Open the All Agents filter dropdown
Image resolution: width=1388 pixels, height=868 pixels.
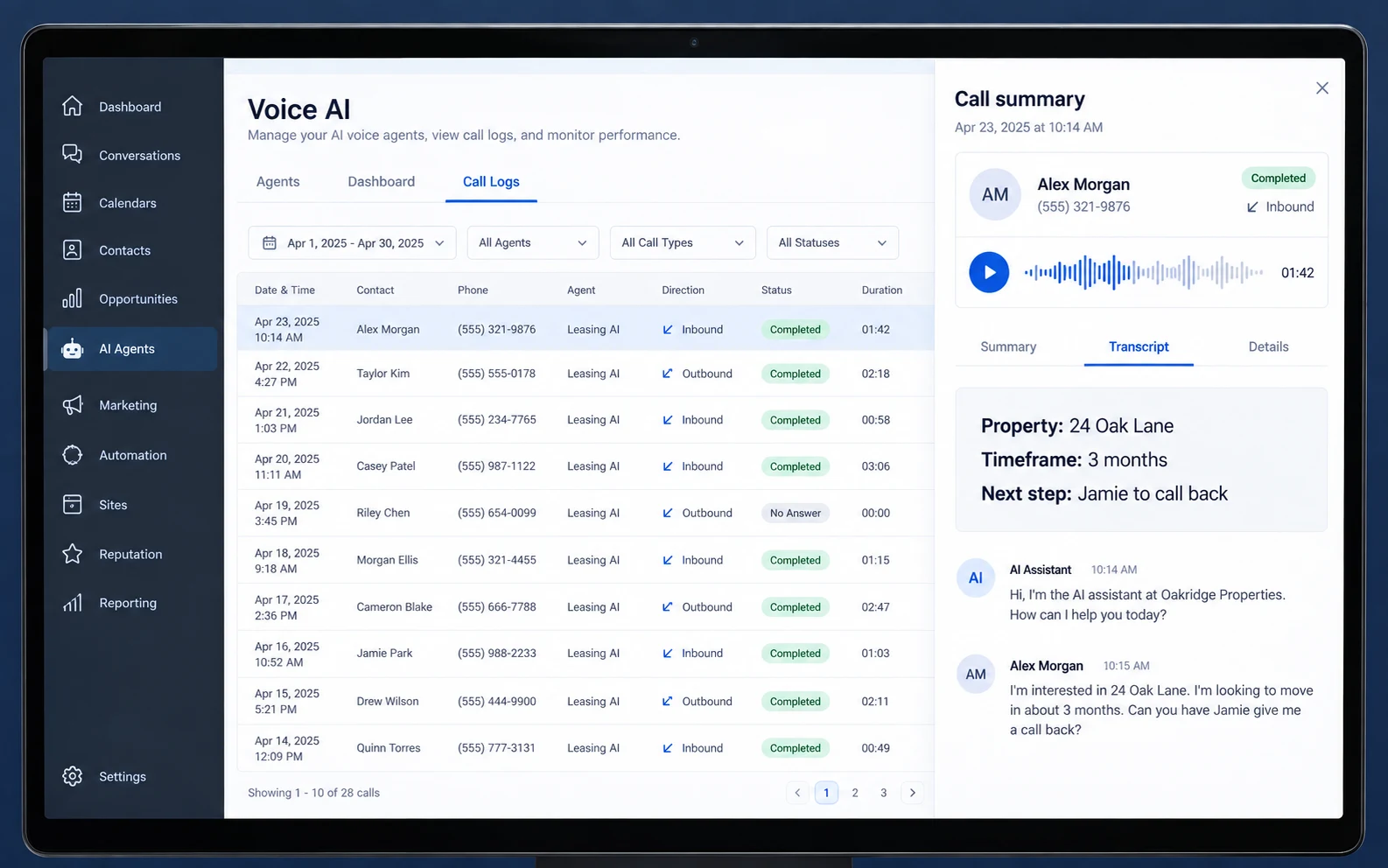tap(533, 242)
